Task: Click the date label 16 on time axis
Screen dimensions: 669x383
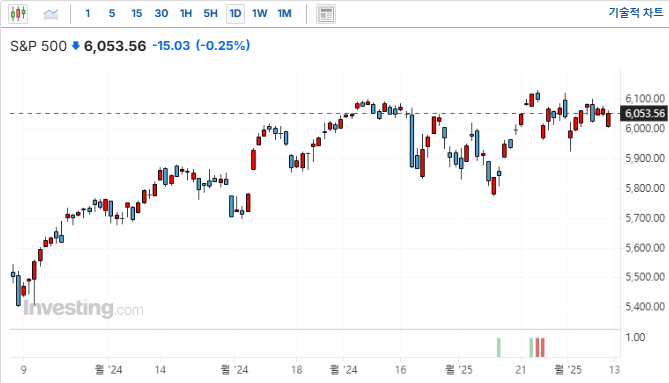Action: coord(400,369)
